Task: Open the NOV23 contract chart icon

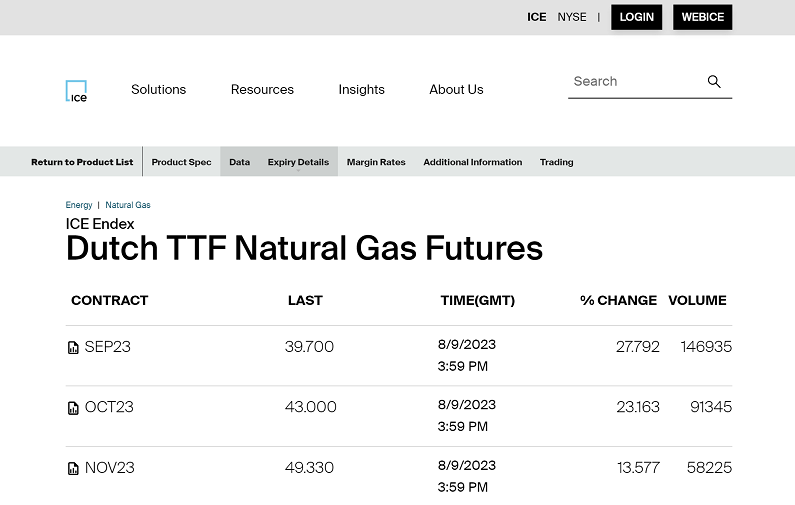Action: point(73,468)
